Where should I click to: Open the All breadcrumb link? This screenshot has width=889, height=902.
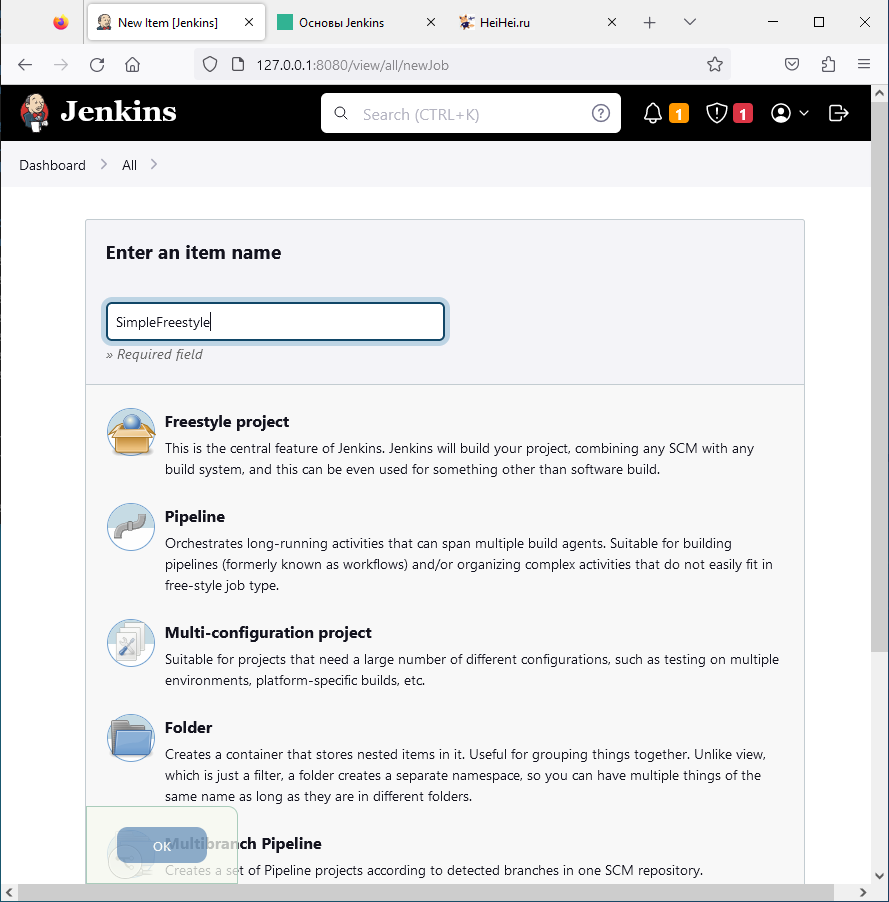(x=129, y=165)
